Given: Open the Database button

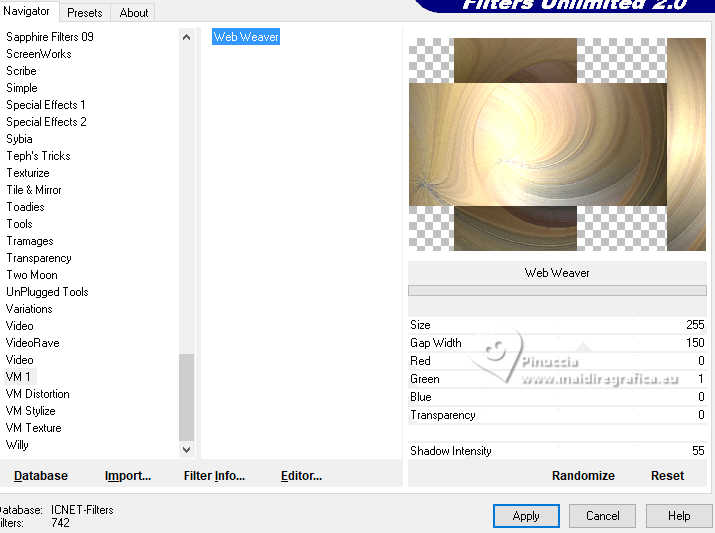Looking at the screenshot, I should (41, 476).
